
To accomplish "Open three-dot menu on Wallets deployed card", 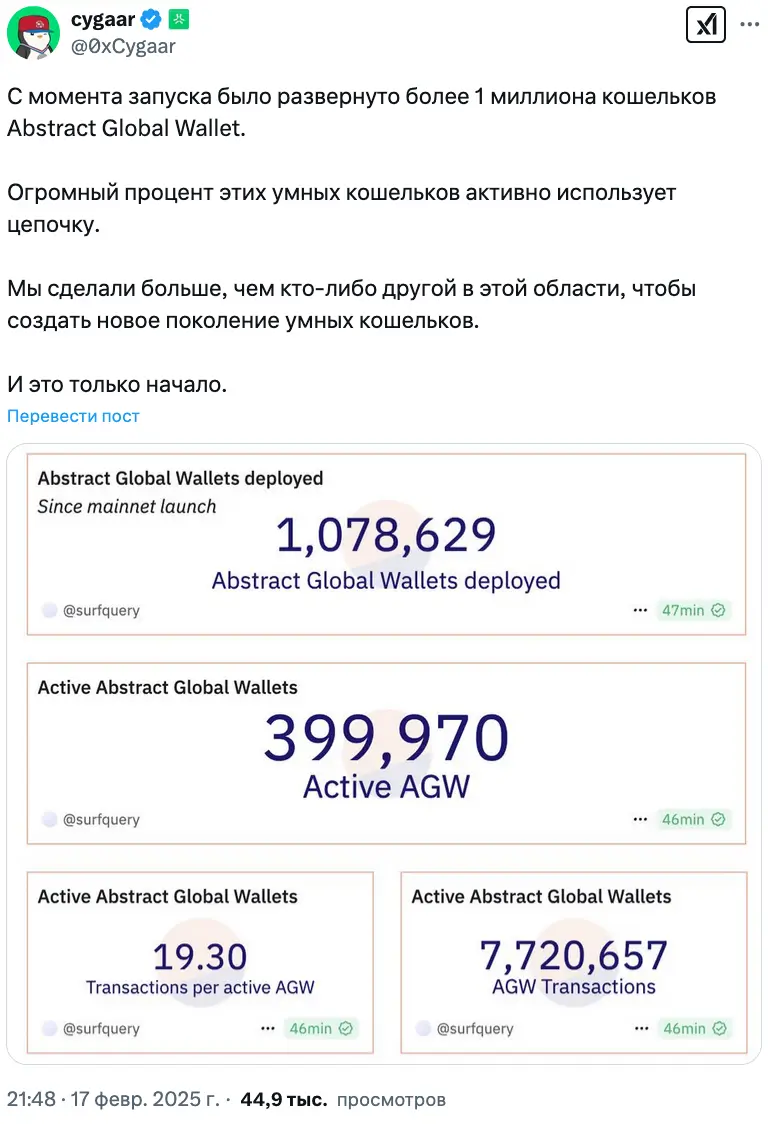I will click(x=641, y=610).
